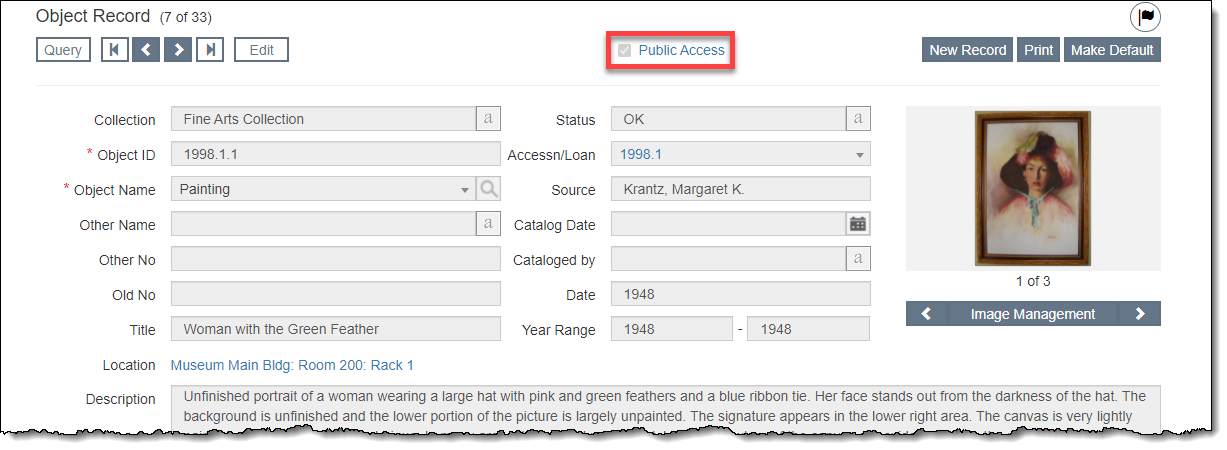Open authority list for Collection field
1227x450 pixels.
click(x=488, y=119)
